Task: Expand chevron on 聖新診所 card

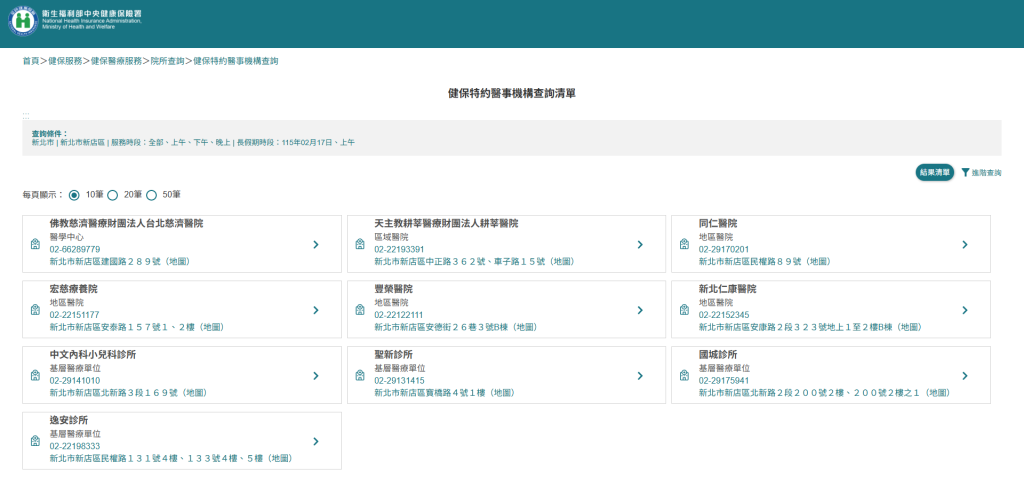Action: pyautogui.click(x=640, y=376)
